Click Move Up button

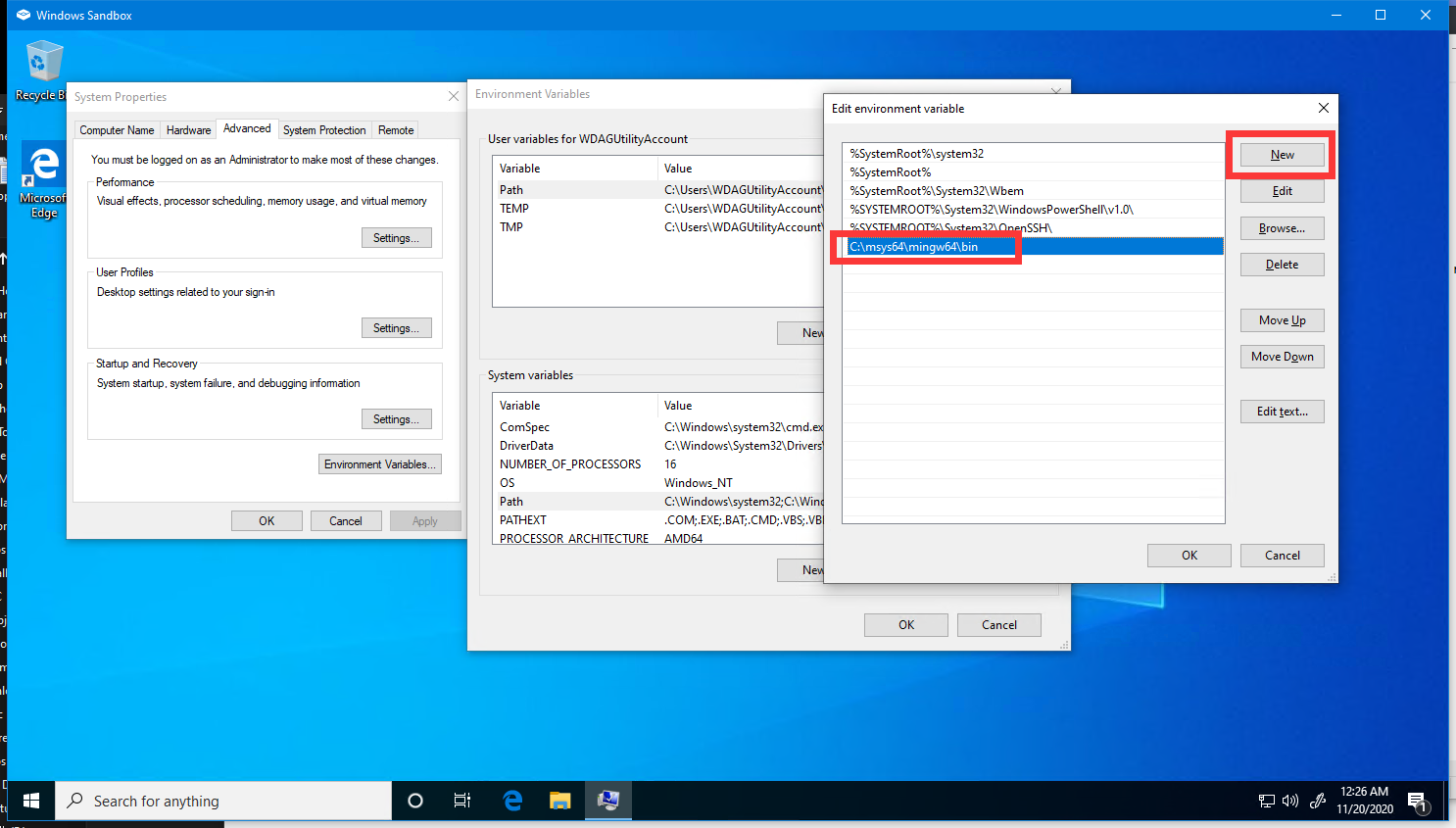point(1282,320)
